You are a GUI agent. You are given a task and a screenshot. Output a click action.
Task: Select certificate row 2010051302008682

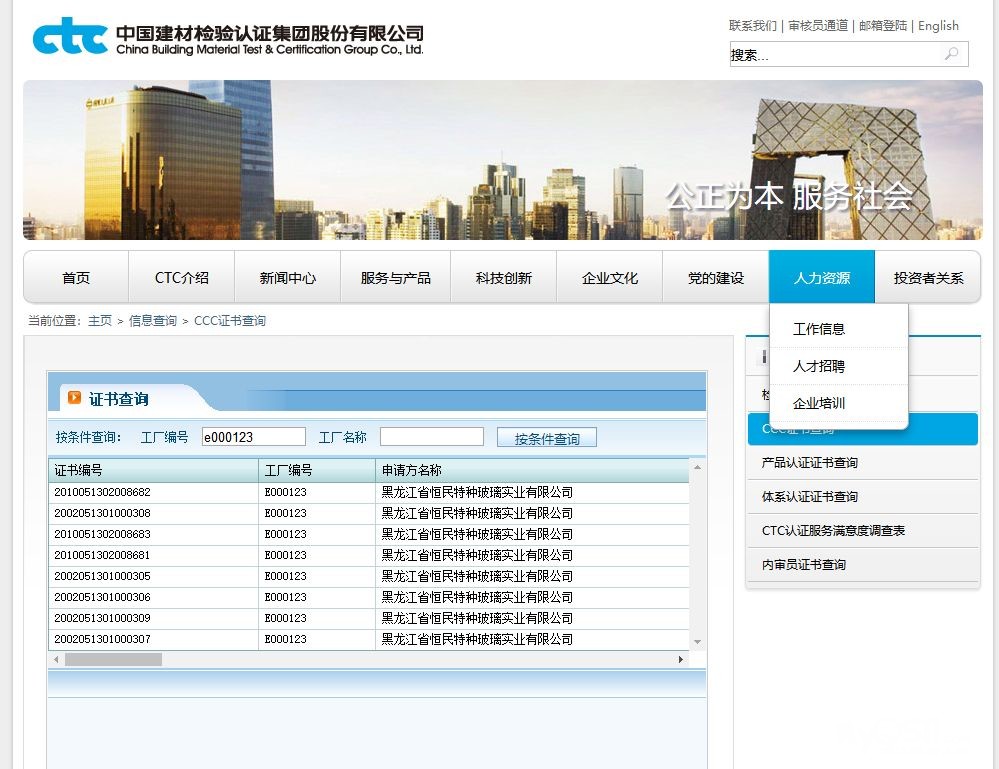click(x=102, y=492)
